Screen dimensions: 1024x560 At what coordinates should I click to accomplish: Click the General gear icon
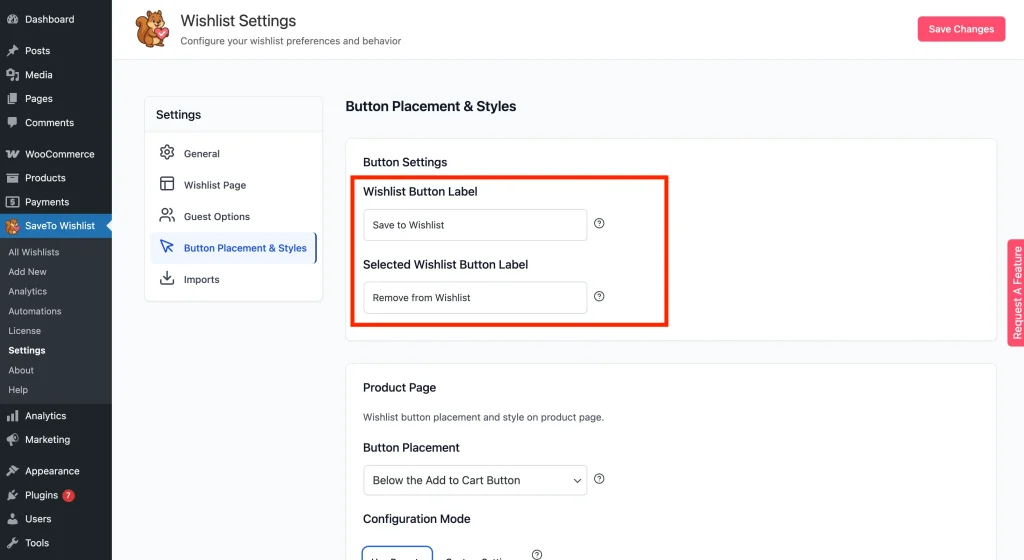(x=167, y=152)
